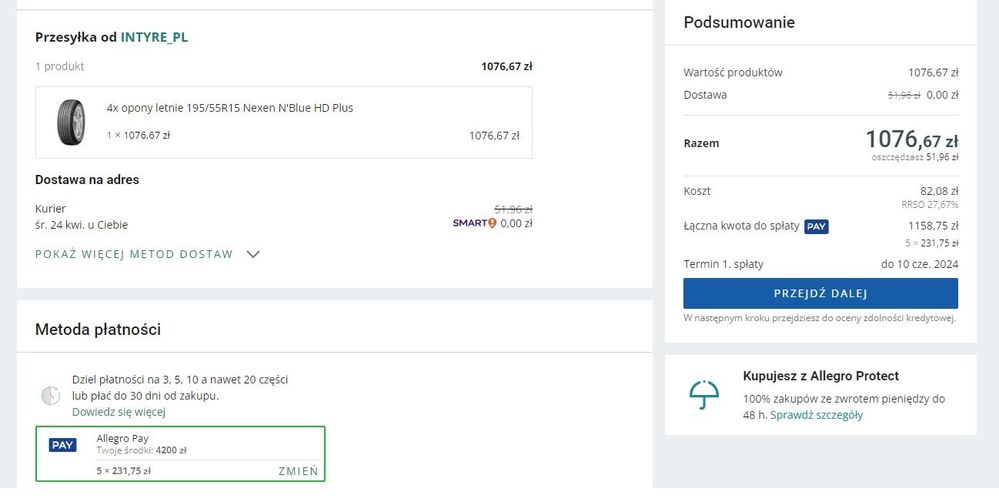Screen dimensions: 999x499
Task: Click the PAY logo in Allegro Pay box
Action: (x=63, y=444)
